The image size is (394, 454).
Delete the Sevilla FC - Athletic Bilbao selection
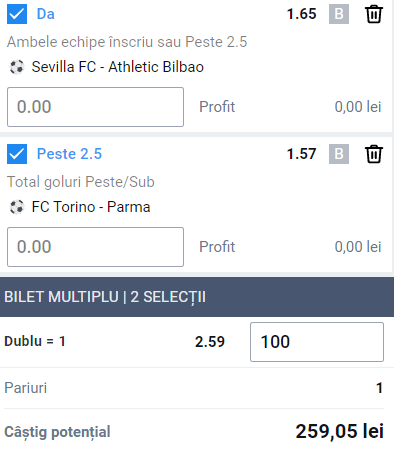click(x=374, y=14)
